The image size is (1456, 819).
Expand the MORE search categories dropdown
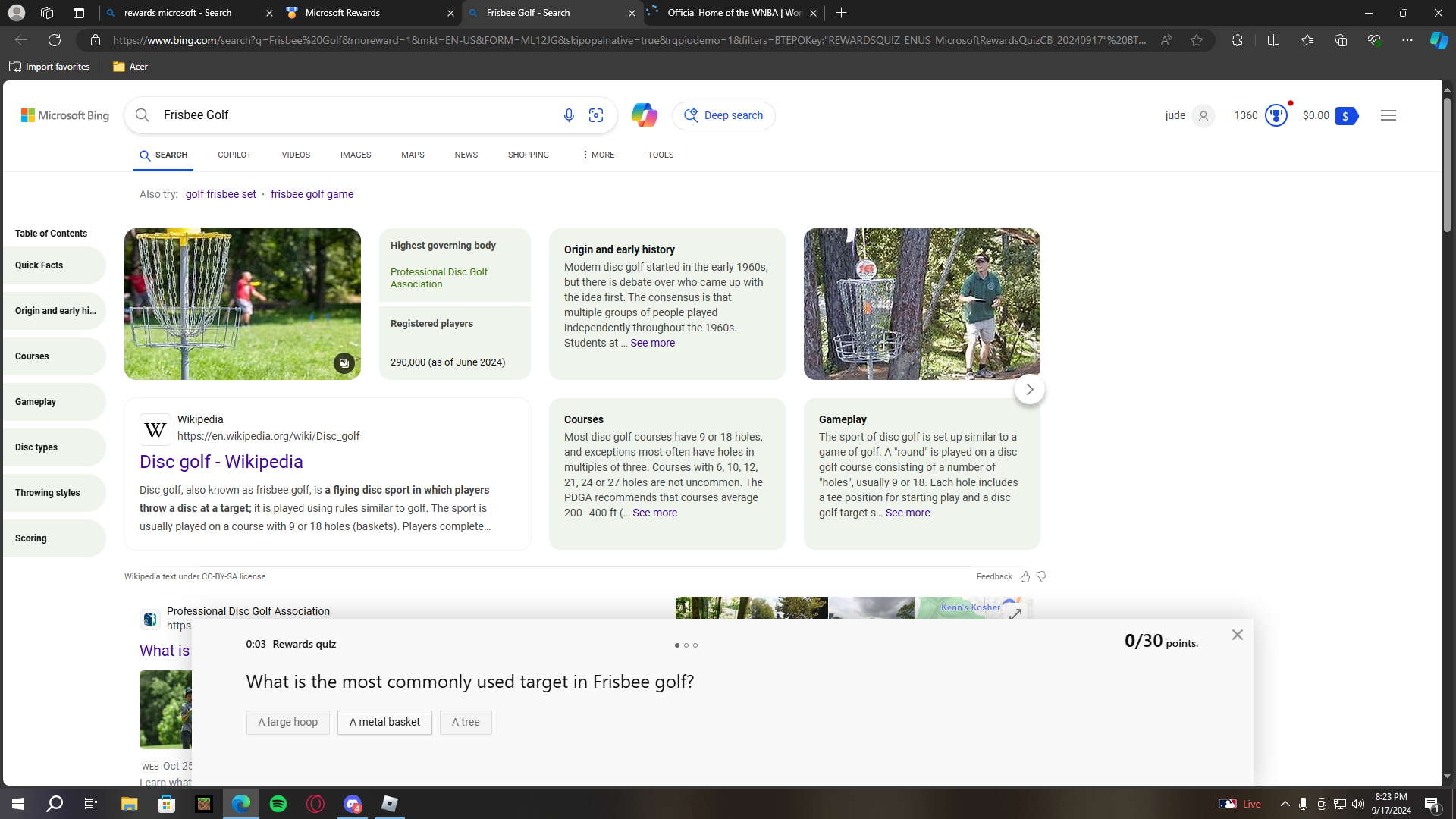598,155
